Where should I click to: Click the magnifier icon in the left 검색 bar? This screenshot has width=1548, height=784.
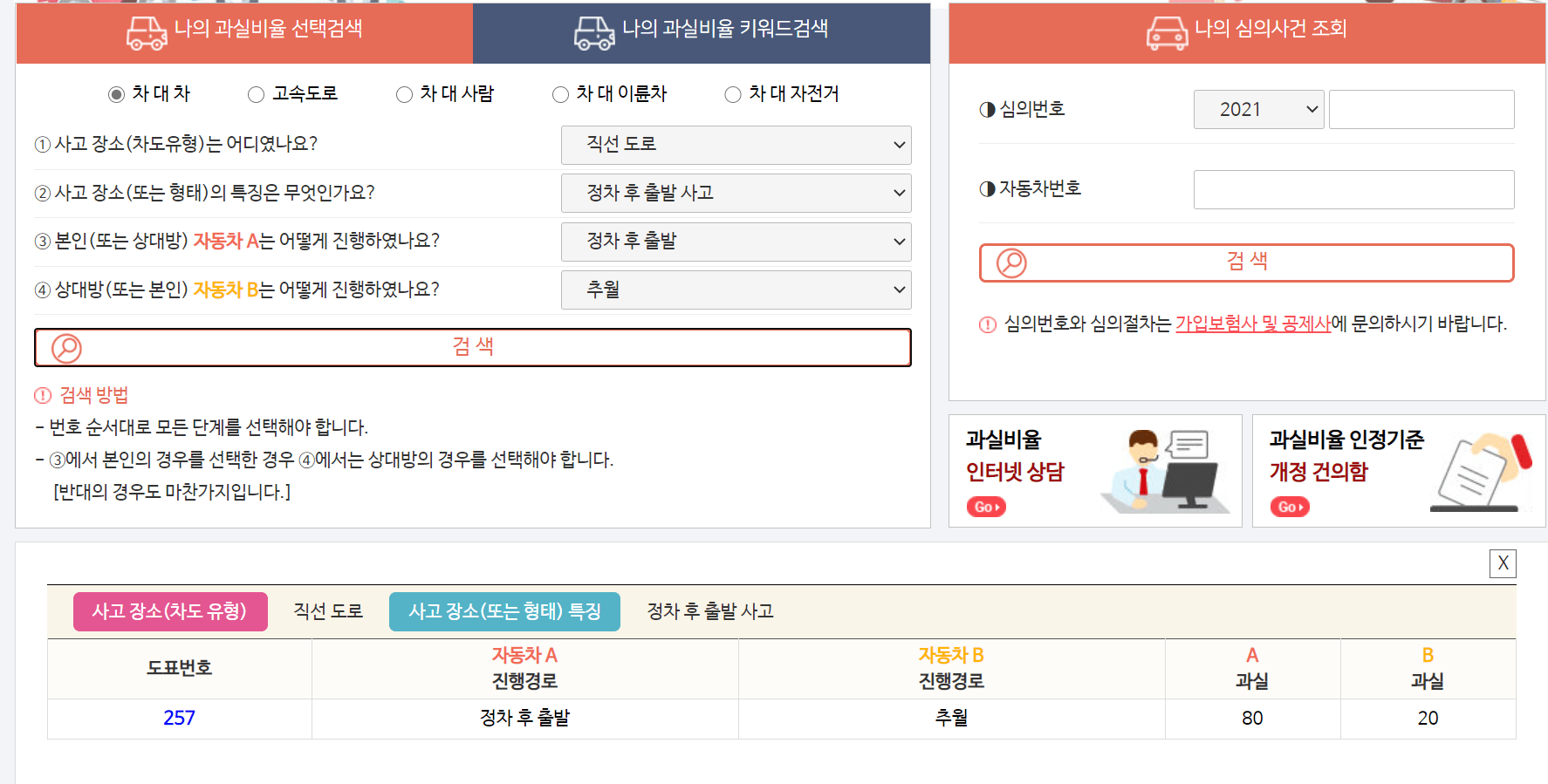coord(67,348)
